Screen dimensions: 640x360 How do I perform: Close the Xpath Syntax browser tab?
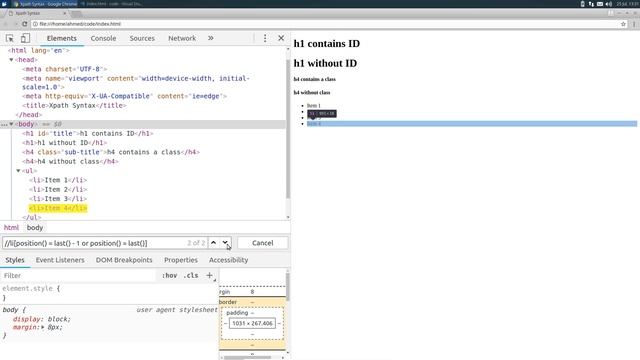tap(64, 13)
